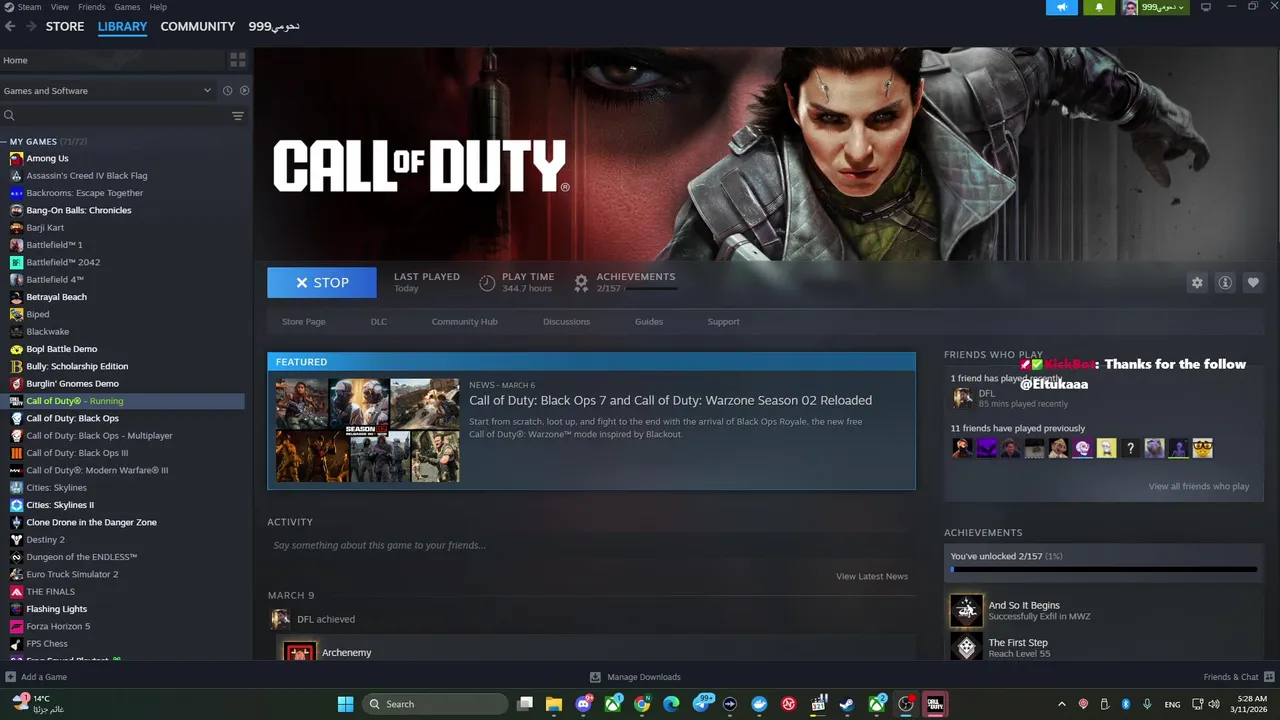Click activity text box to post
Image resolution: width=1280 pixels, height=720 pixels.
click(590, 545)
